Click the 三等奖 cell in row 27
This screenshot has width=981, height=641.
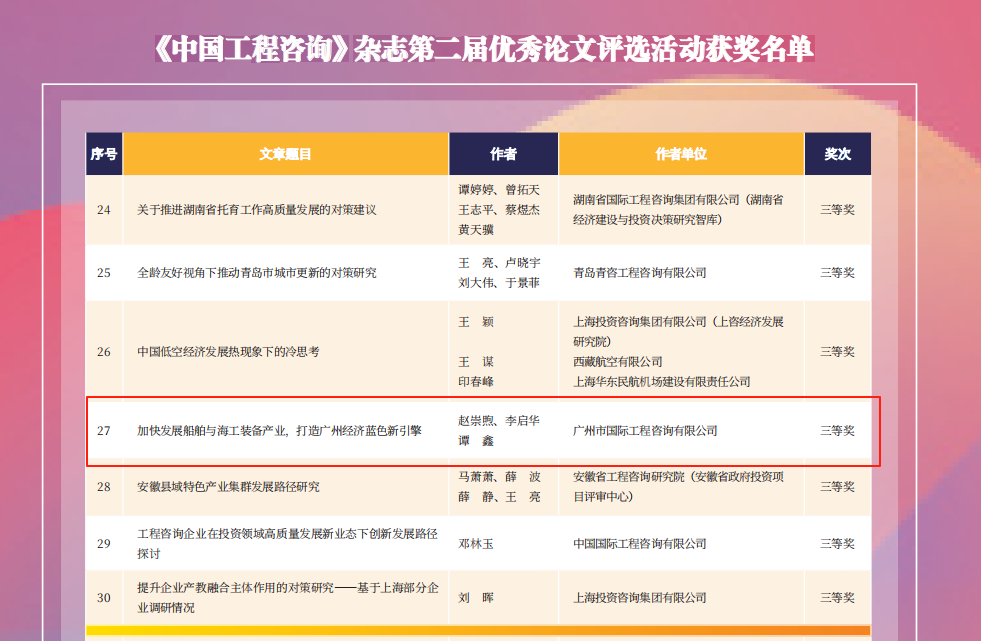coord(837,431)
